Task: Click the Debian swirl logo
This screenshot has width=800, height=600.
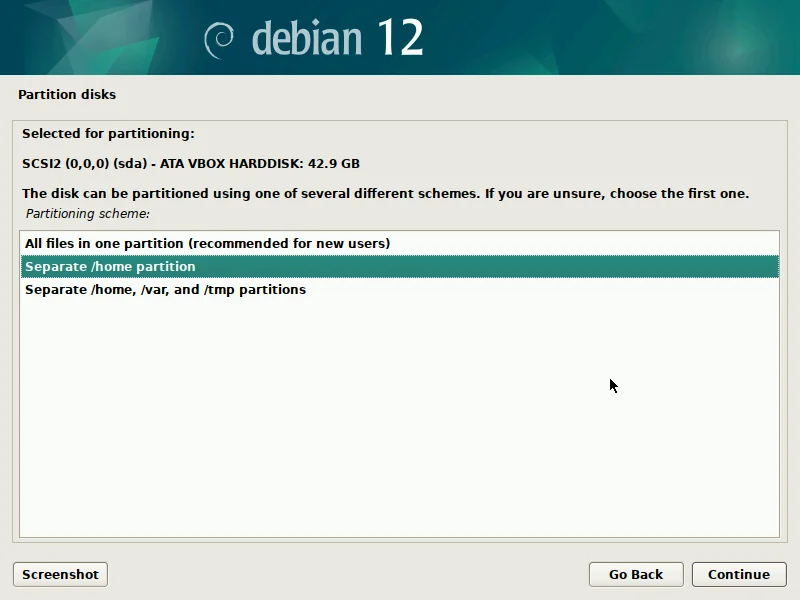Action: point(219,40)
